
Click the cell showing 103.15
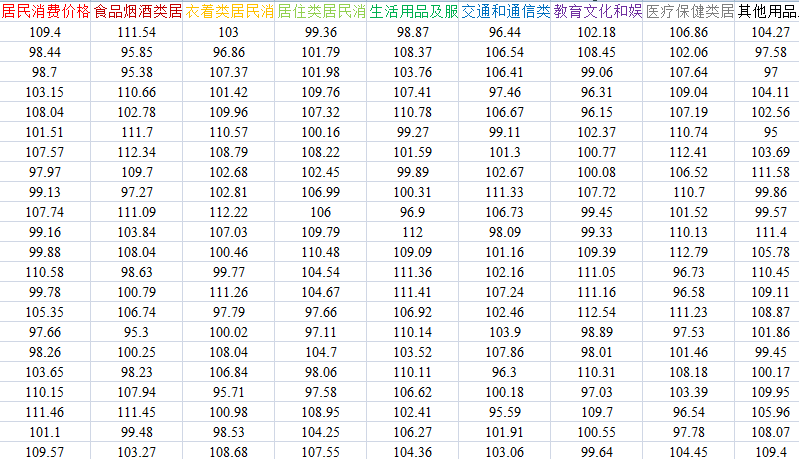(45, 92)
